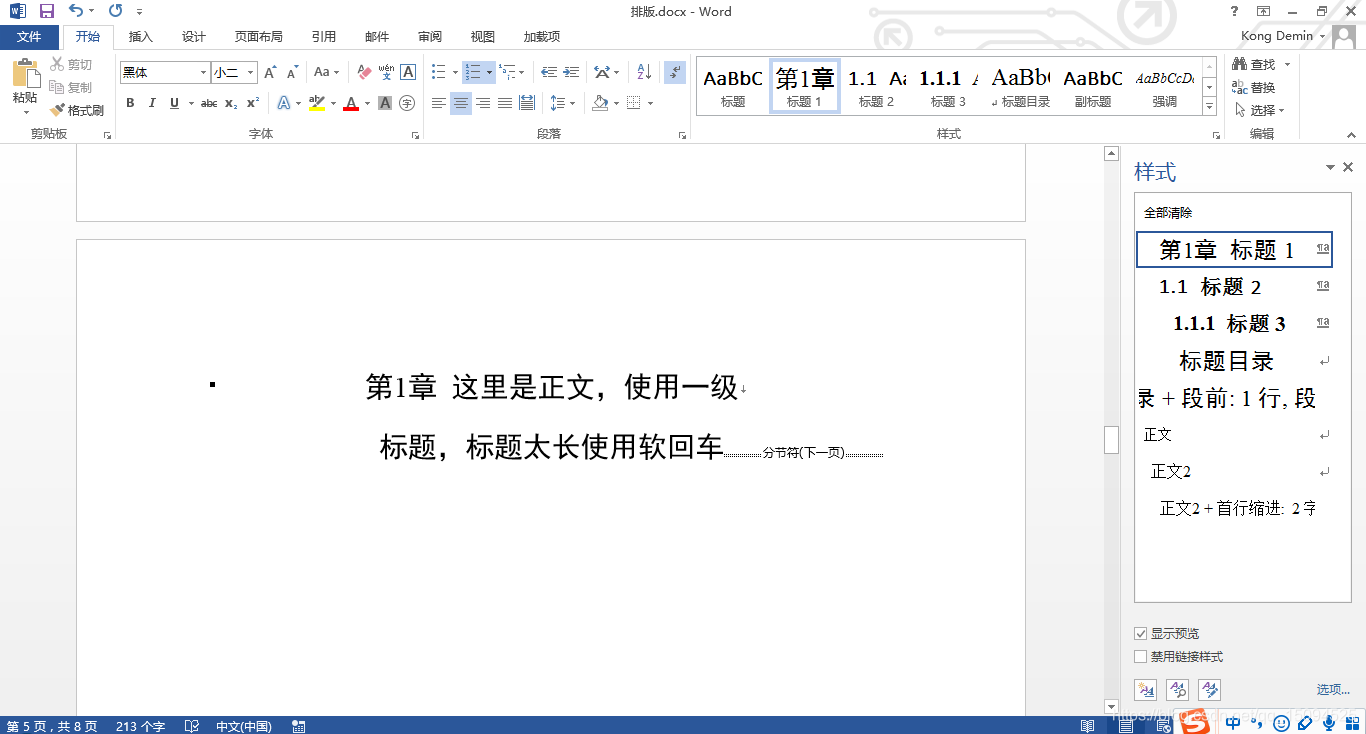Enable the 禁用链接样式 checkbox
This screenshot has height=734, width=1366.
1141,656
